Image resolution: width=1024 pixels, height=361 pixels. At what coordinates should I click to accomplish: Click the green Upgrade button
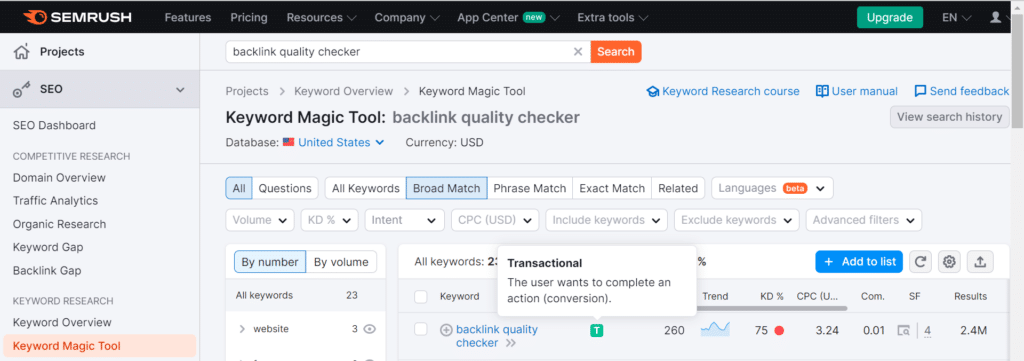(889, 18)
